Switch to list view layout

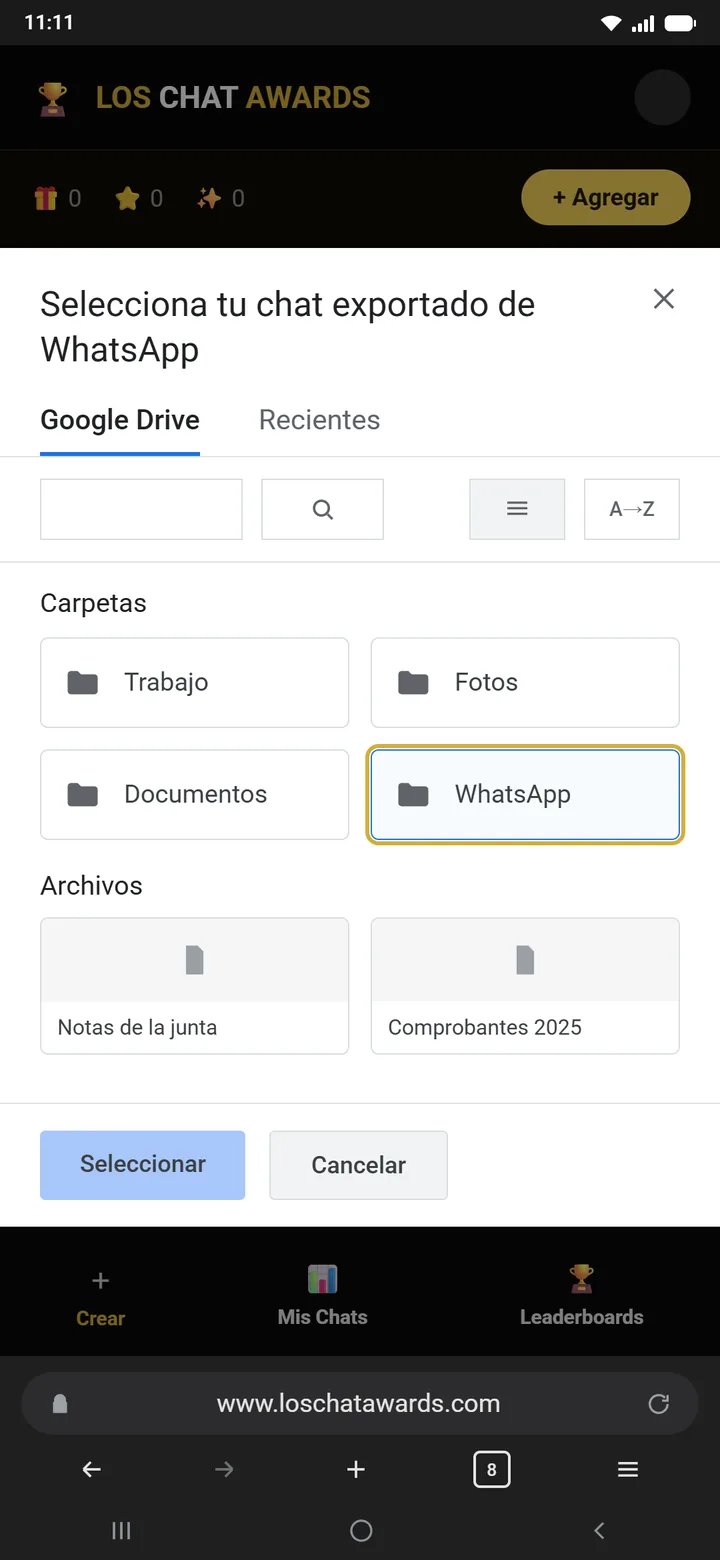tap(517, 509)
